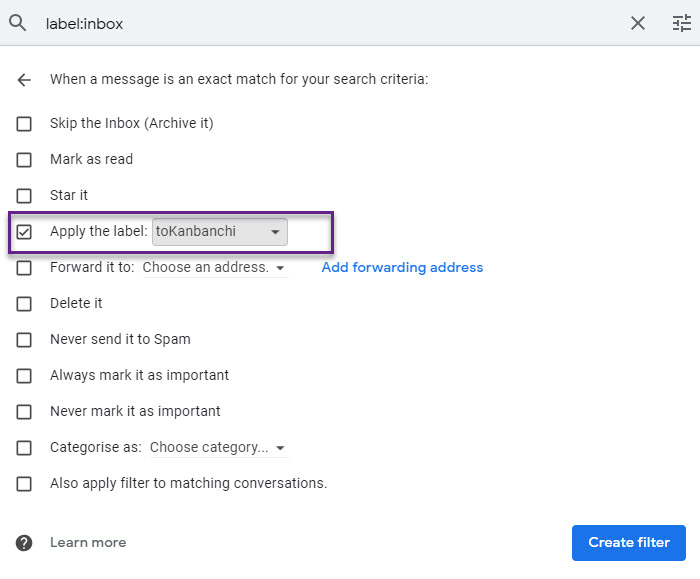Enable the Forward it to checkbox

pos(24,268)
